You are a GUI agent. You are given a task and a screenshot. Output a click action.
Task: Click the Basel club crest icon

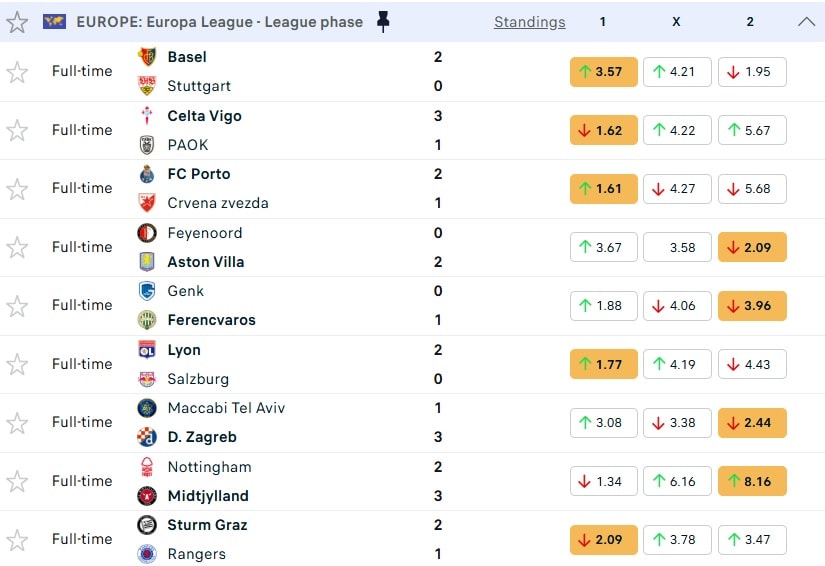(147, 57)
